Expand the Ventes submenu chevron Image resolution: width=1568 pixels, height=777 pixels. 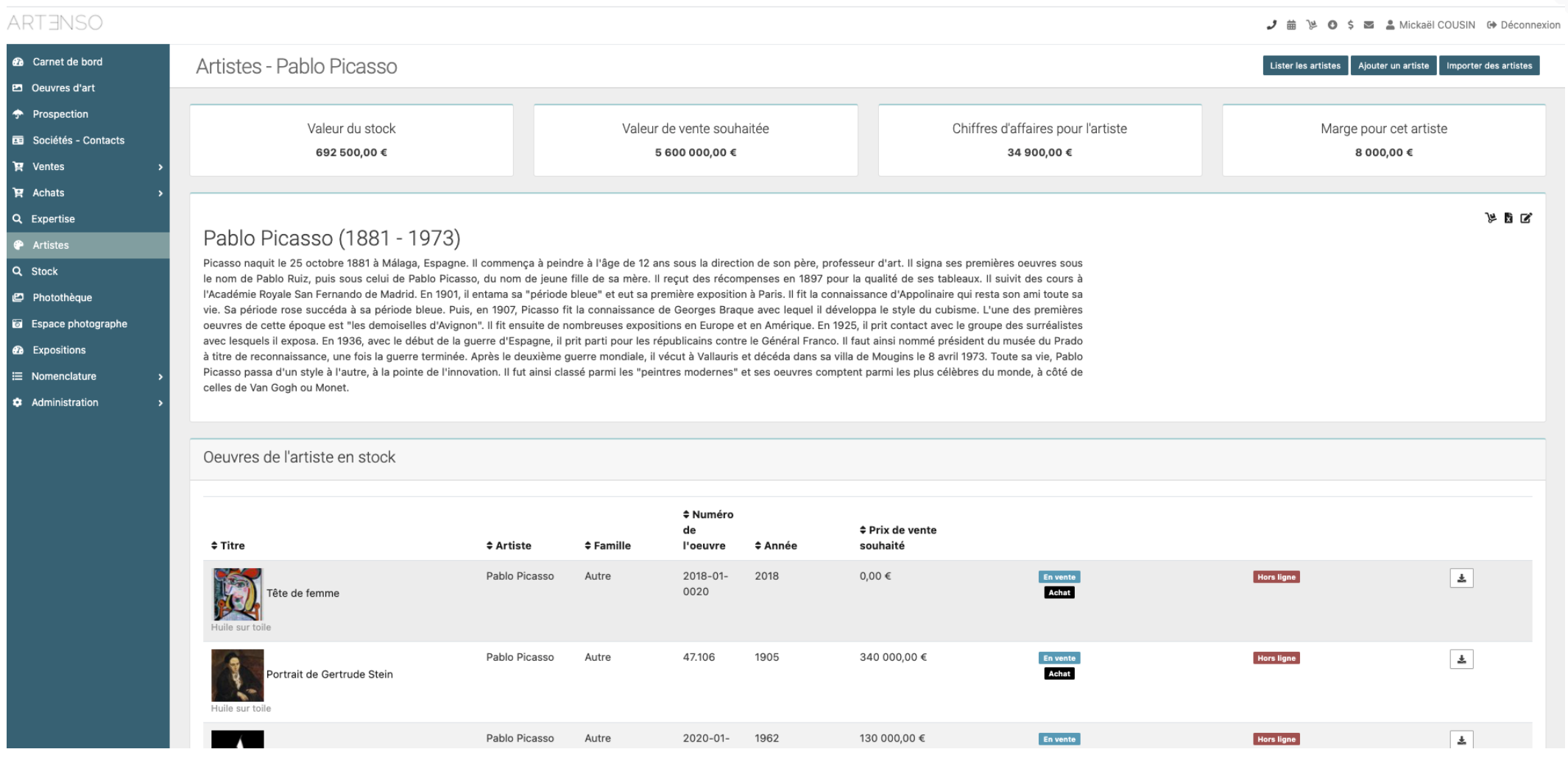160,167
